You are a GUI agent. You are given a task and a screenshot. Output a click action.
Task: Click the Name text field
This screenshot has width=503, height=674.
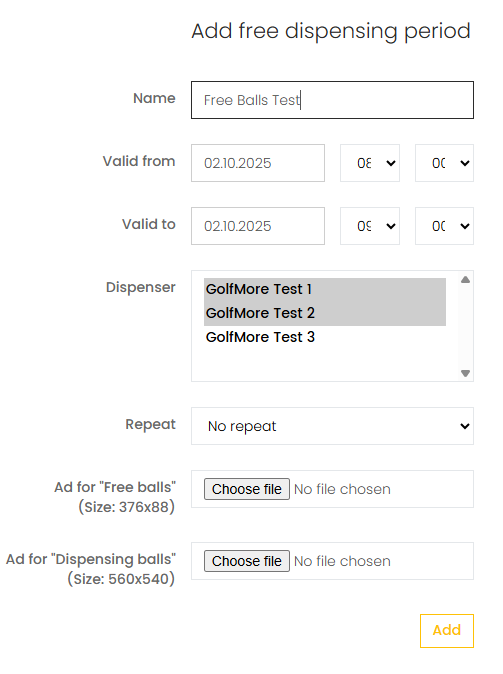332,100
